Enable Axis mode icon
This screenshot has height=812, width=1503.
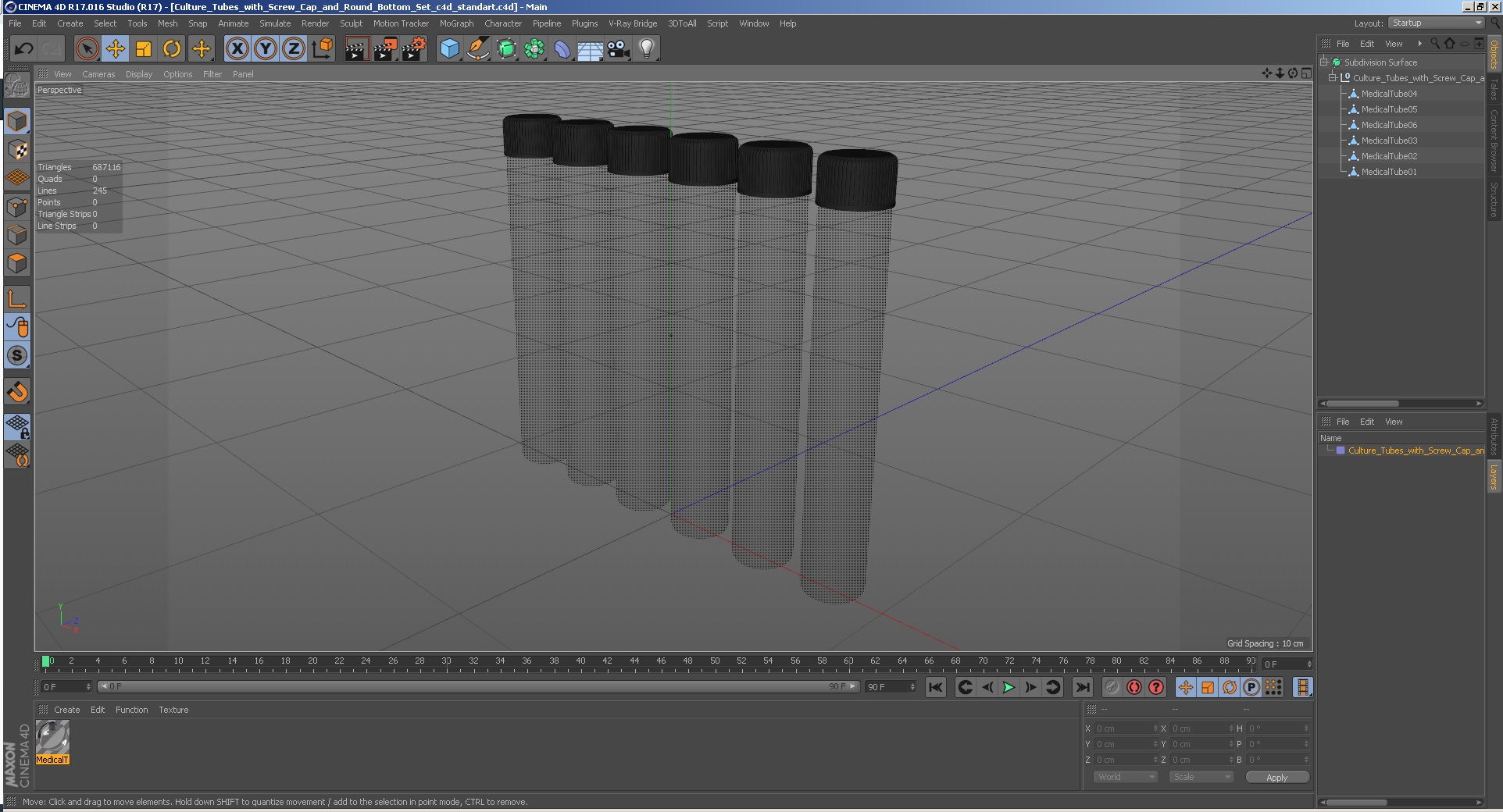[17, 299]
